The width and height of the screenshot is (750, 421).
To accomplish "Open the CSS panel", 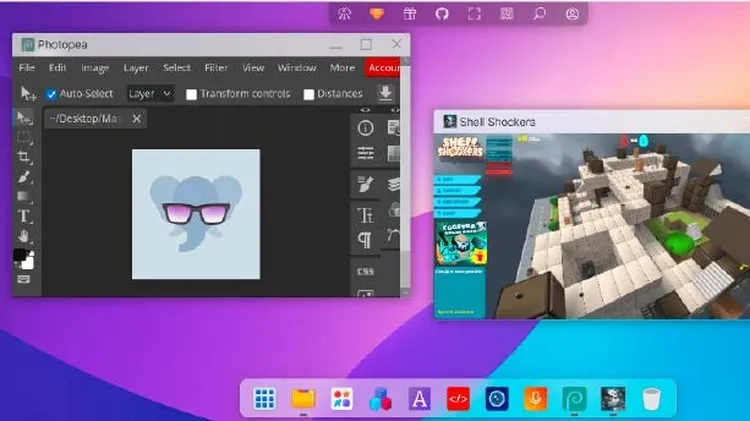I will 365,271.
